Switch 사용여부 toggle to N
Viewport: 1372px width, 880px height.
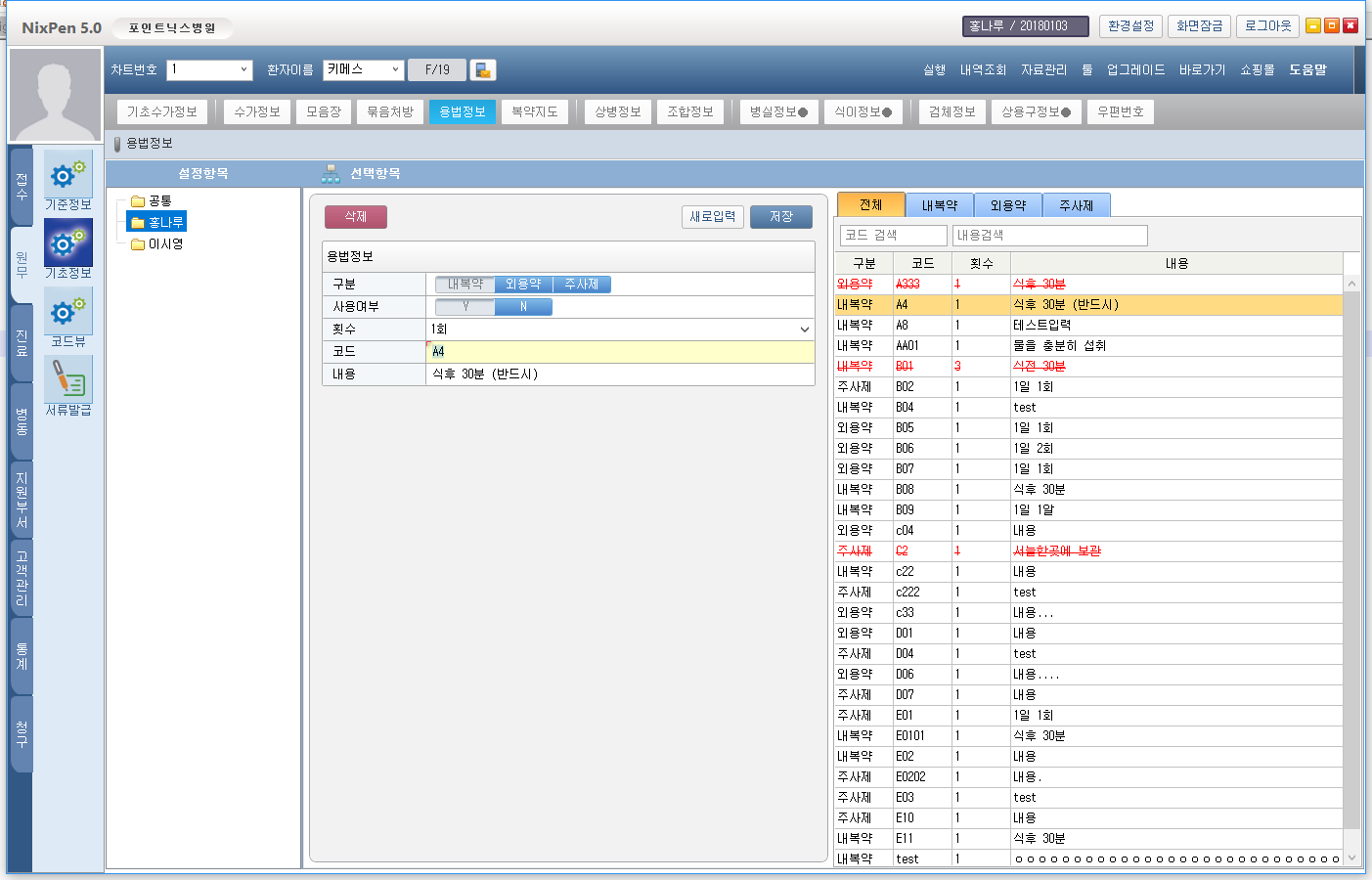[x=523, y=307]
